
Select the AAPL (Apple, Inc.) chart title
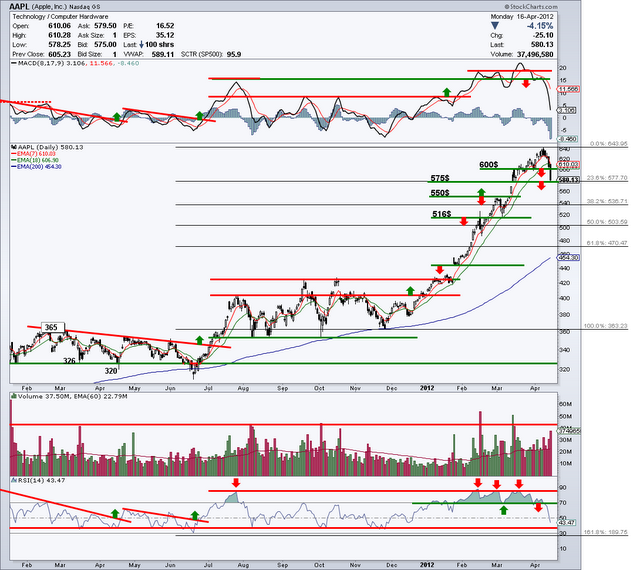[x=54, y=7]
